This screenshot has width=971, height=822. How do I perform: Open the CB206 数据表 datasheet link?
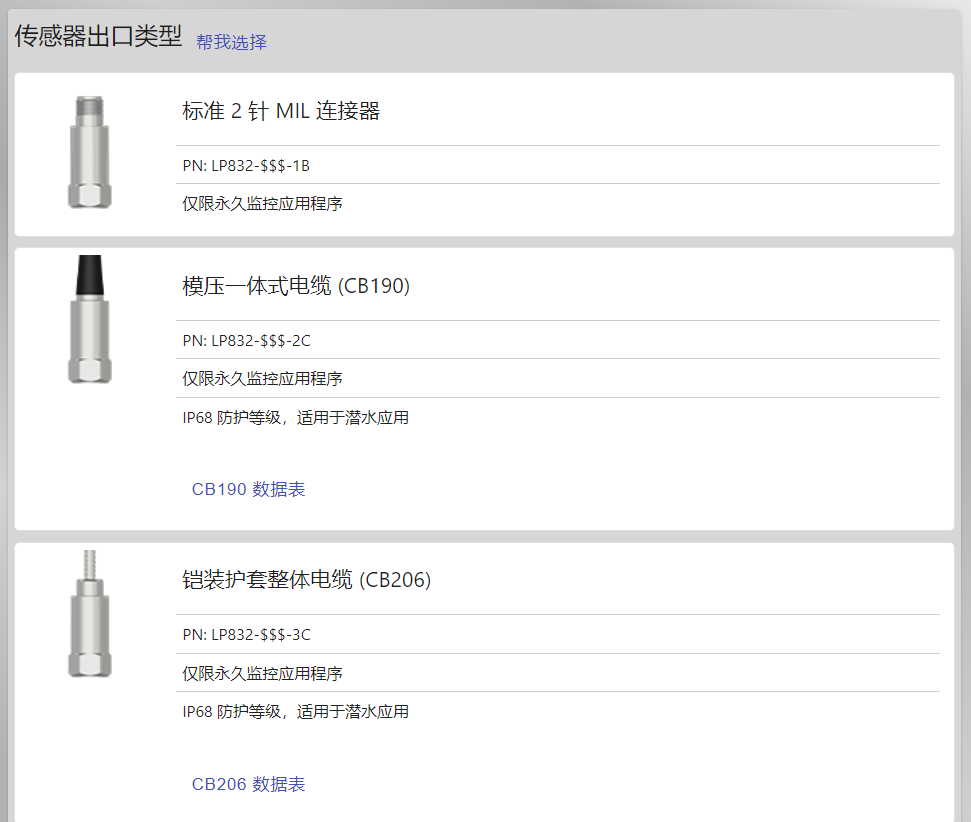248,784
